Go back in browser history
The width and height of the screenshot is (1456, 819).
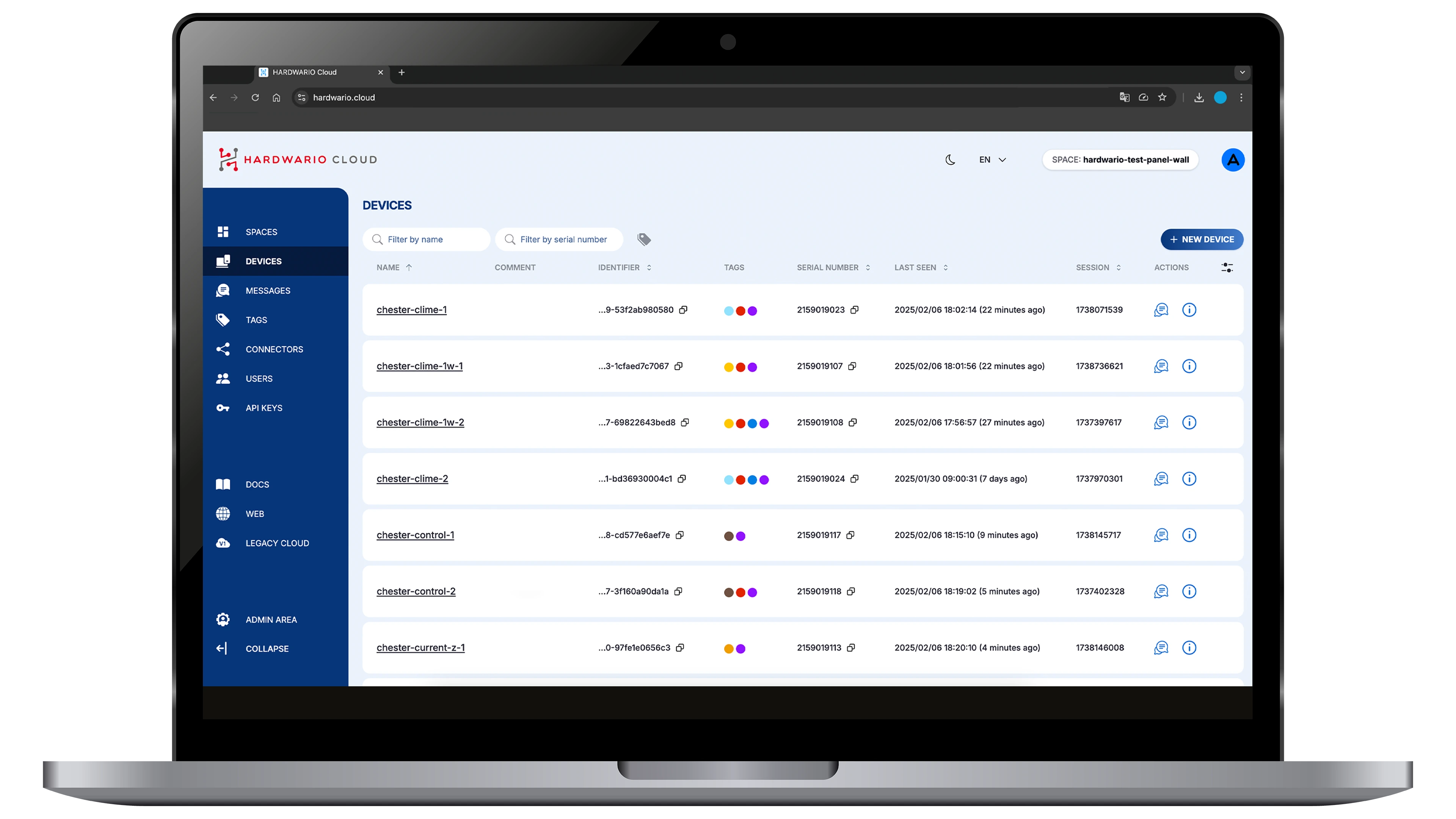(213, 98)
